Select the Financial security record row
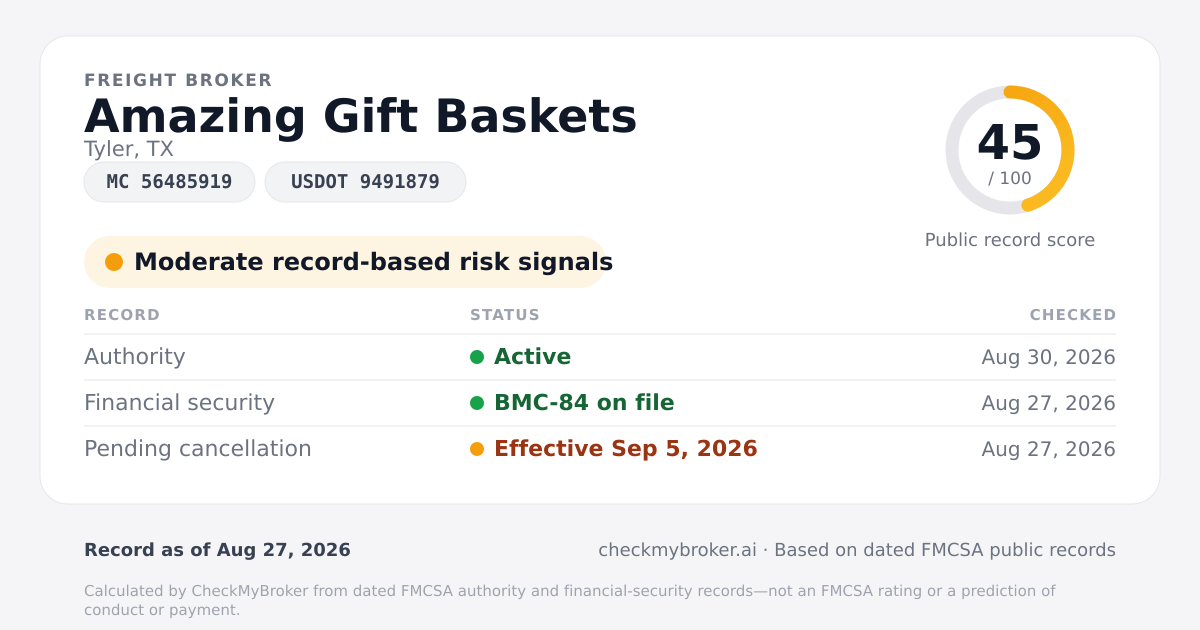 (600, 403)
